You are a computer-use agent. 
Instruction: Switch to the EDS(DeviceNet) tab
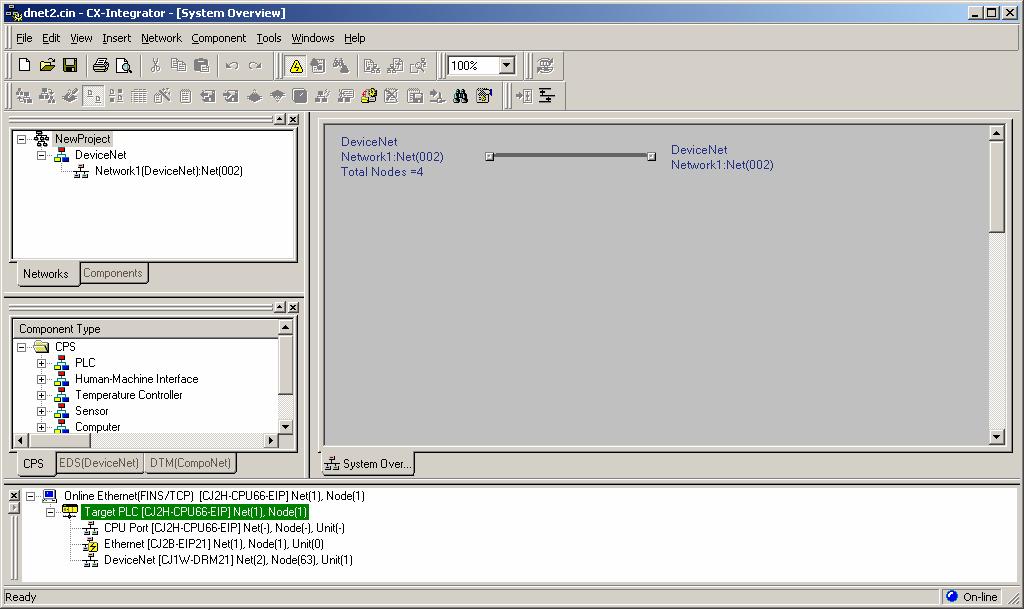(99, 463)
